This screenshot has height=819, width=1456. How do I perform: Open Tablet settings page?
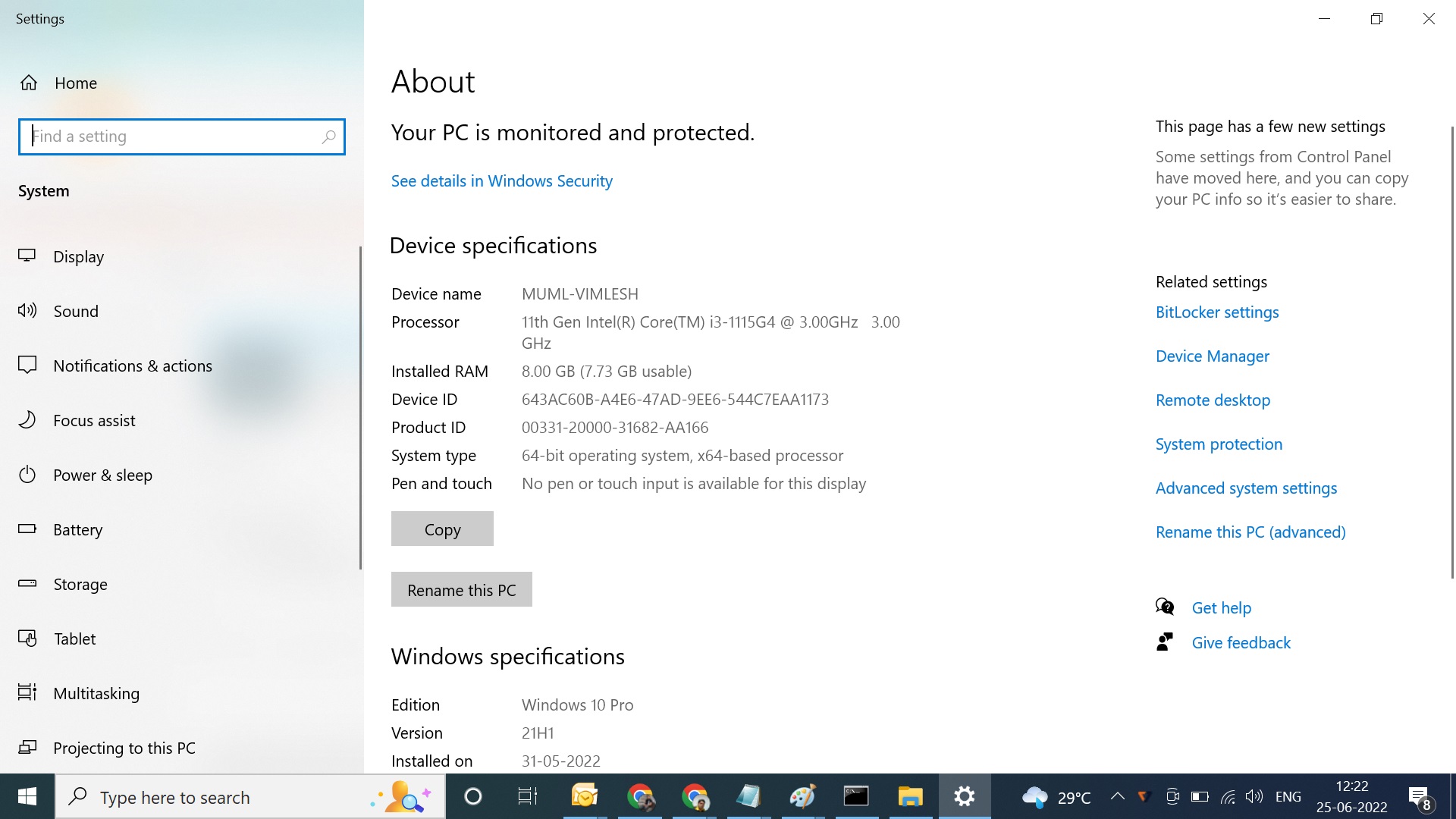coord(74,639)
